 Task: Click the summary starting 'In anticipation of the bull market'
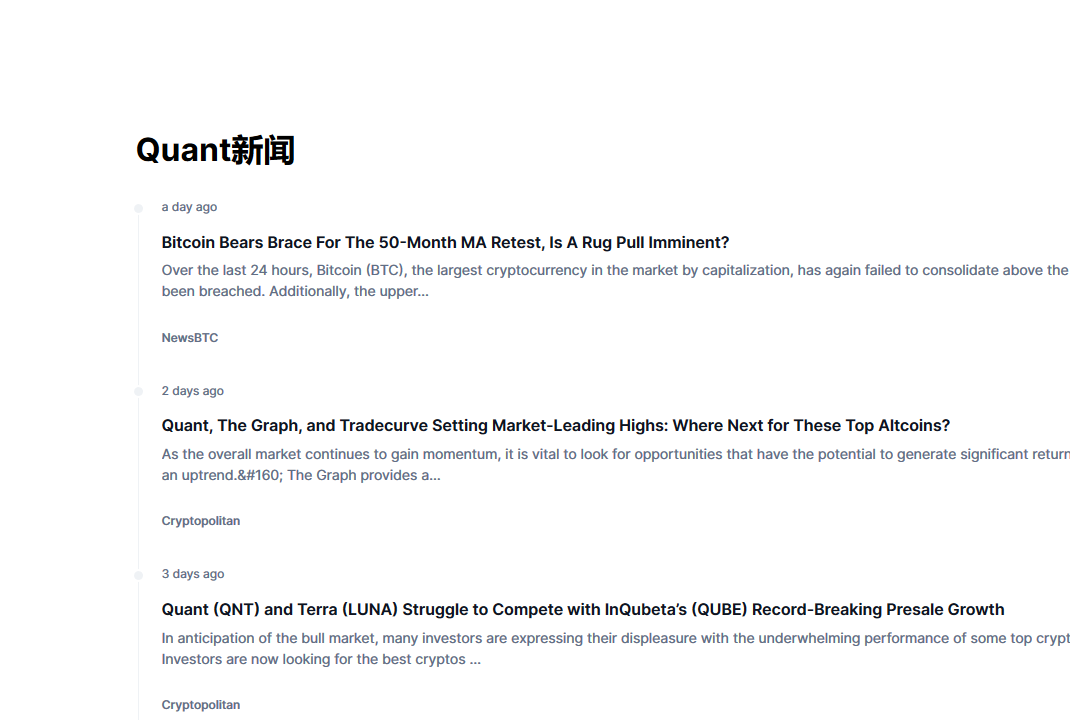pyautogui.click(x=616, y=648)
